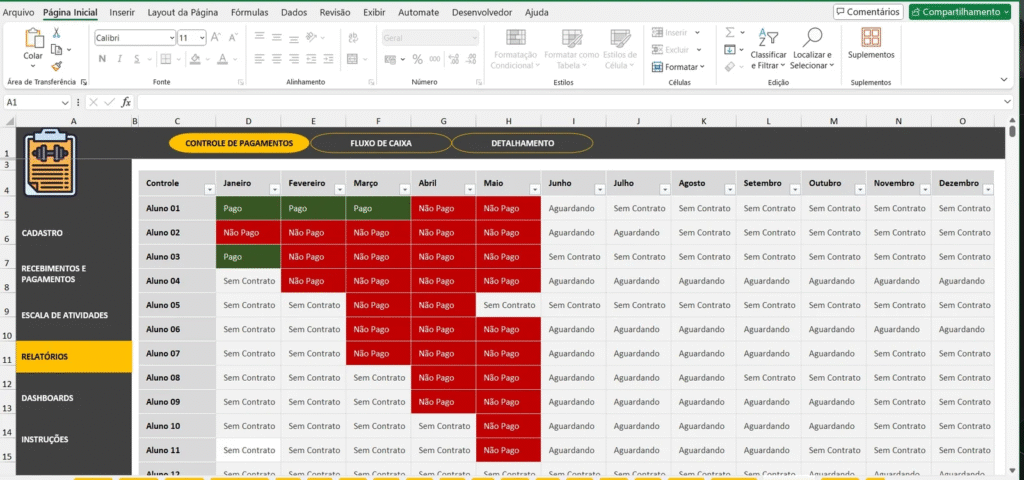Click the FLUXO DE CAIXA button

click(380, 143)
